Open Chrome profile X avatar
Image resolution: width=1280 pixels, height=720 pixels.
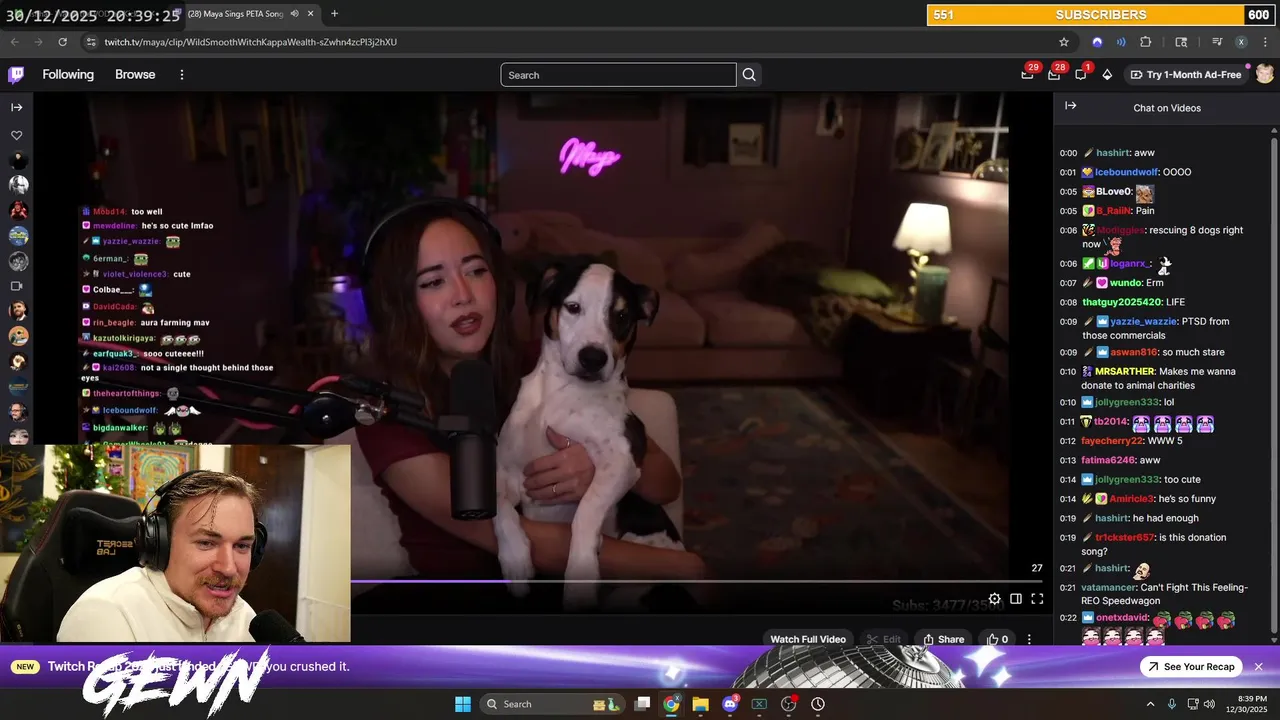(x=1241, y=42)
